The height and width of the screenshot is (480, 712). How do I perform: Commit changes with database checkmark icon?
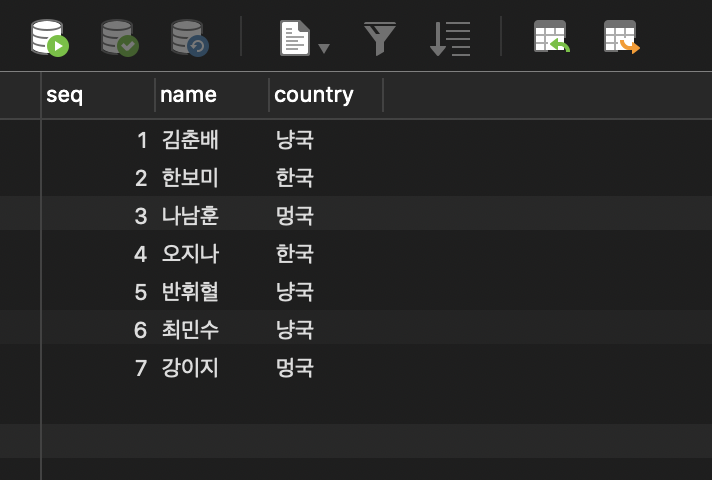click(x=120, y=38)
